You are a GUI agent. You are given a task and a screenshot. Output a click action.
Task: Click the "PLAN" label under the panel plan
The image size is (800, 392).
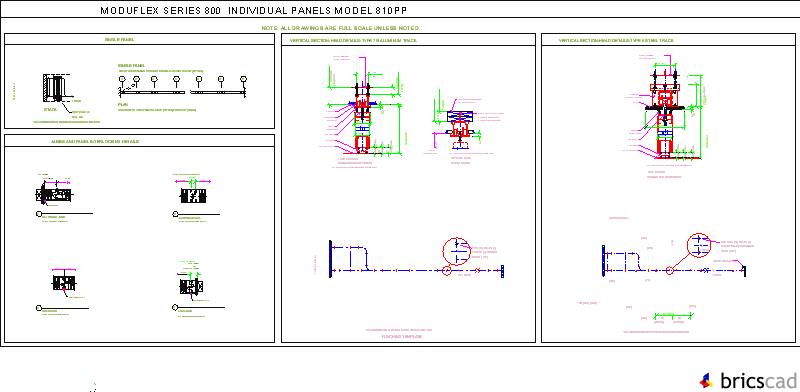tap(123, 104)
